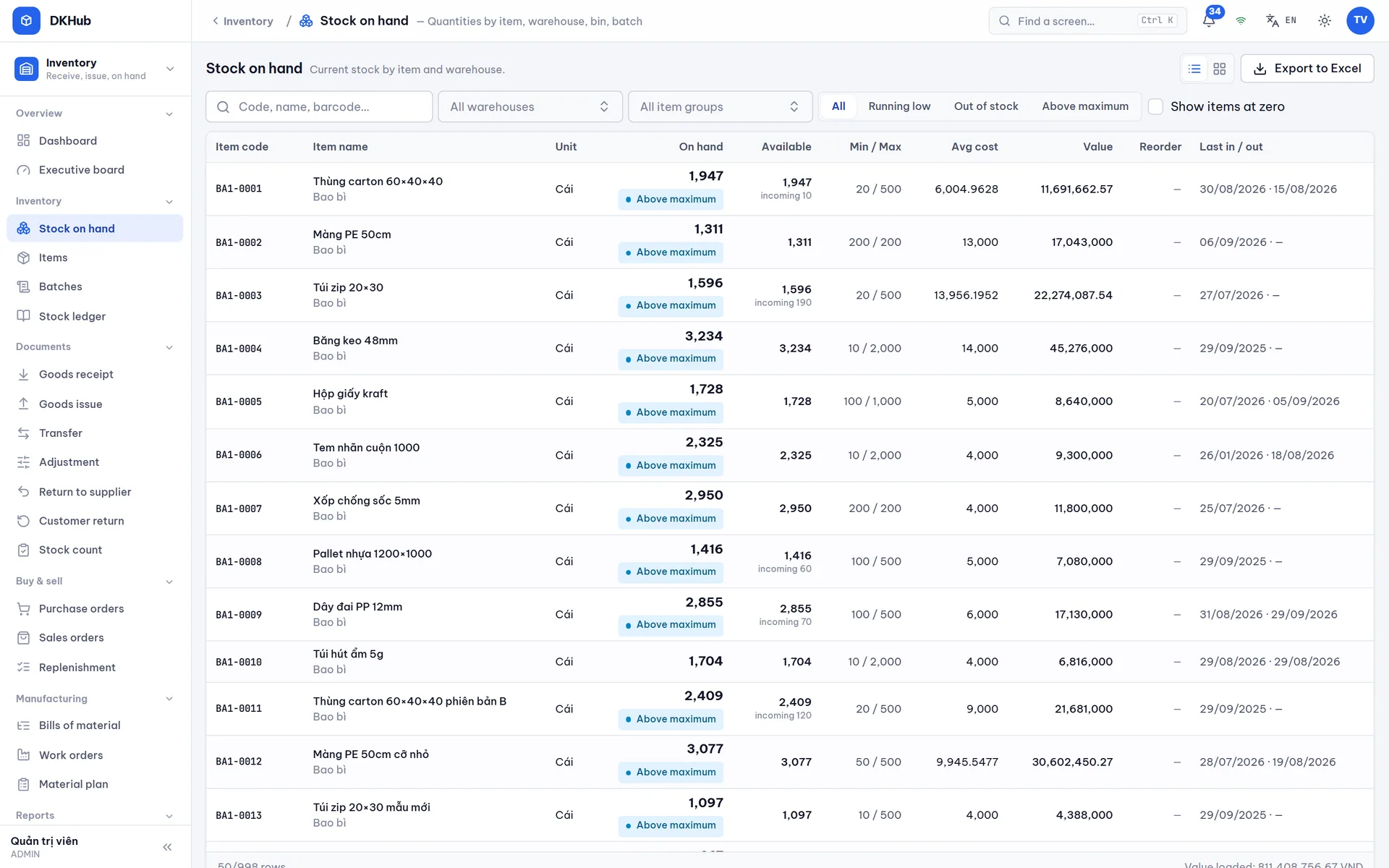The width and height of the screenshot is (1389, 868).
Task: Click Above maximum badge for BA1-0012
Action: (671, 772)
